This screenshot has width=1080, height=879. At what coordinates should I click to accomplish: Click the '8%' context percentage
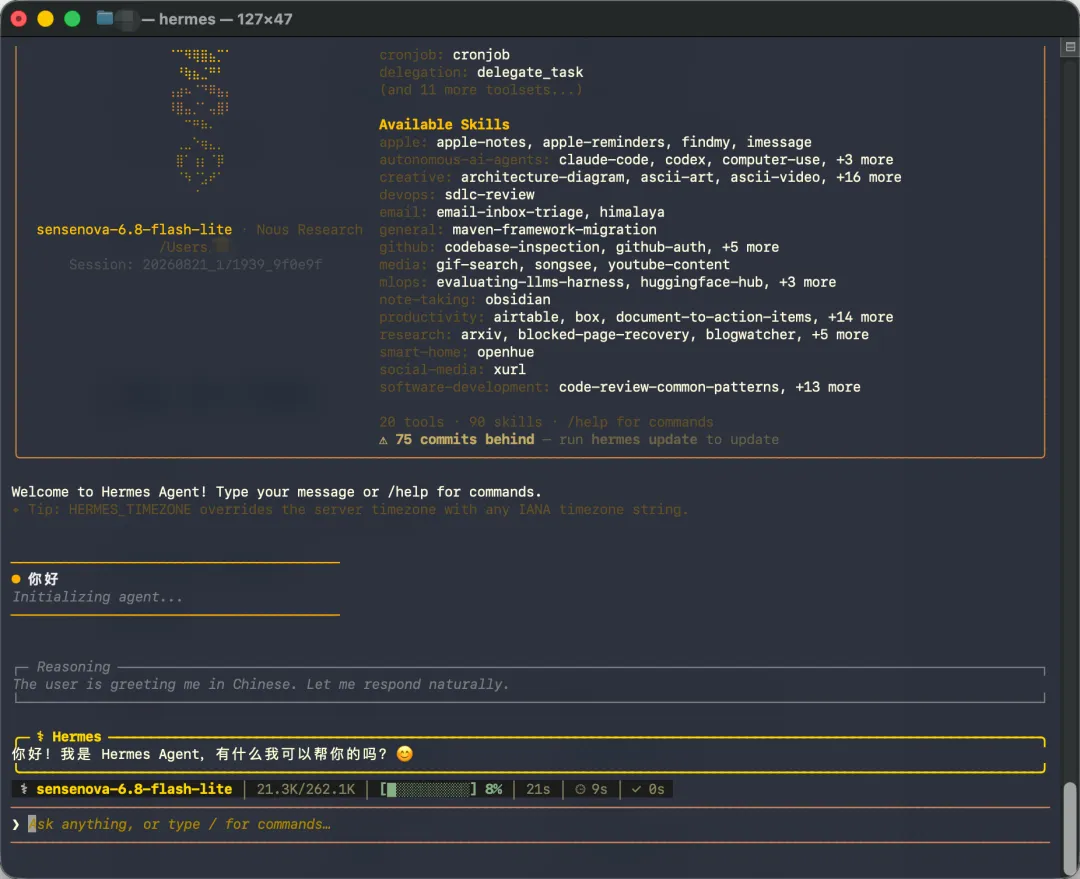(493, 789)
